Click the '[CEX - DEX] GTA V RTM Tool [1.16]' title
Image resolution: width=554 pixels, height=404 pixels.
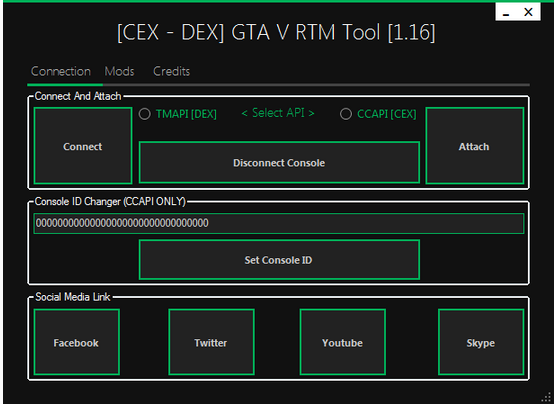pyautogui.click(x=276, y=33)
